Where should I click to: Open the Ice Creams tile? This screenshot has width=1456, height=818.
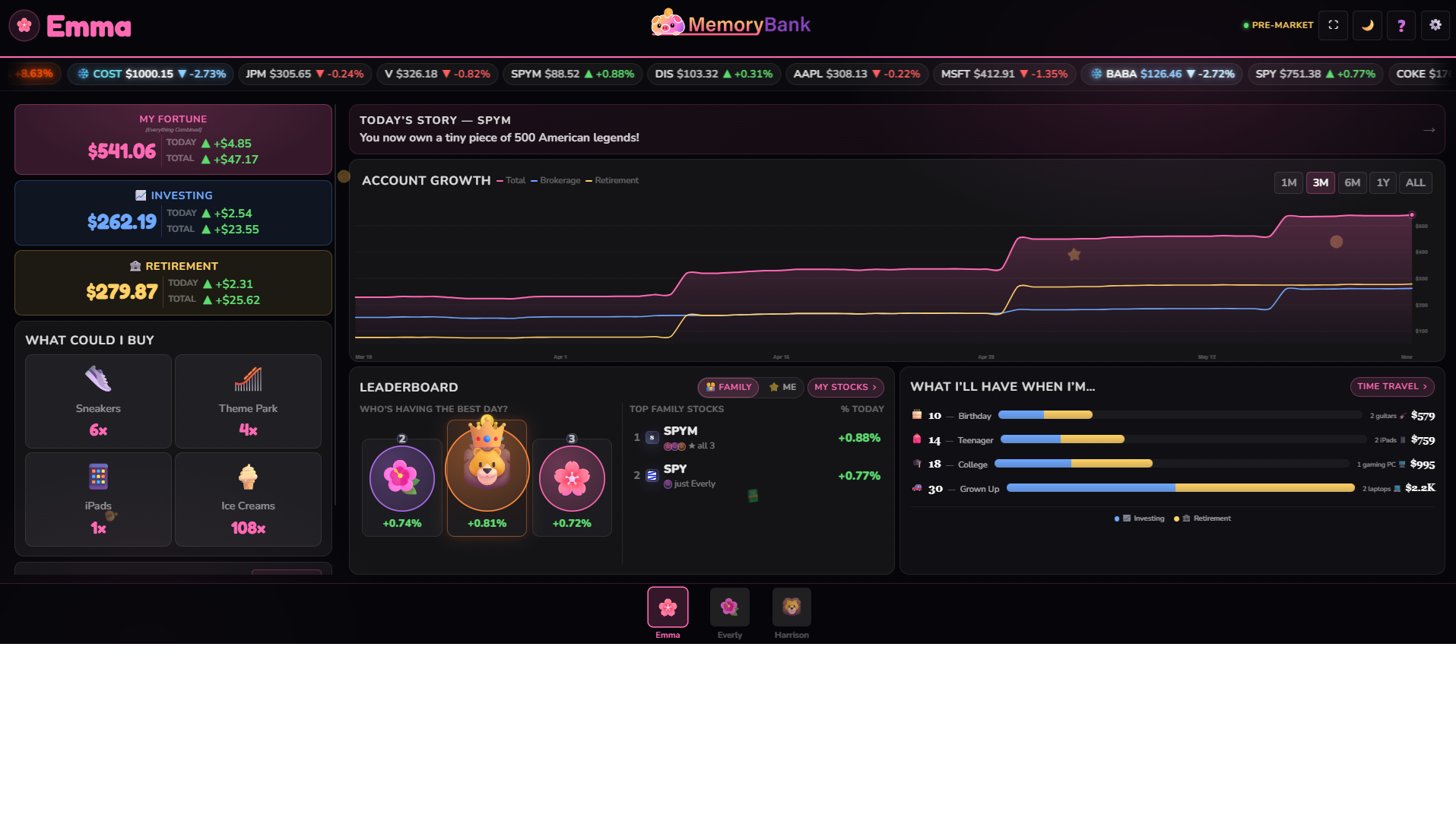click(x=248, y=499)
